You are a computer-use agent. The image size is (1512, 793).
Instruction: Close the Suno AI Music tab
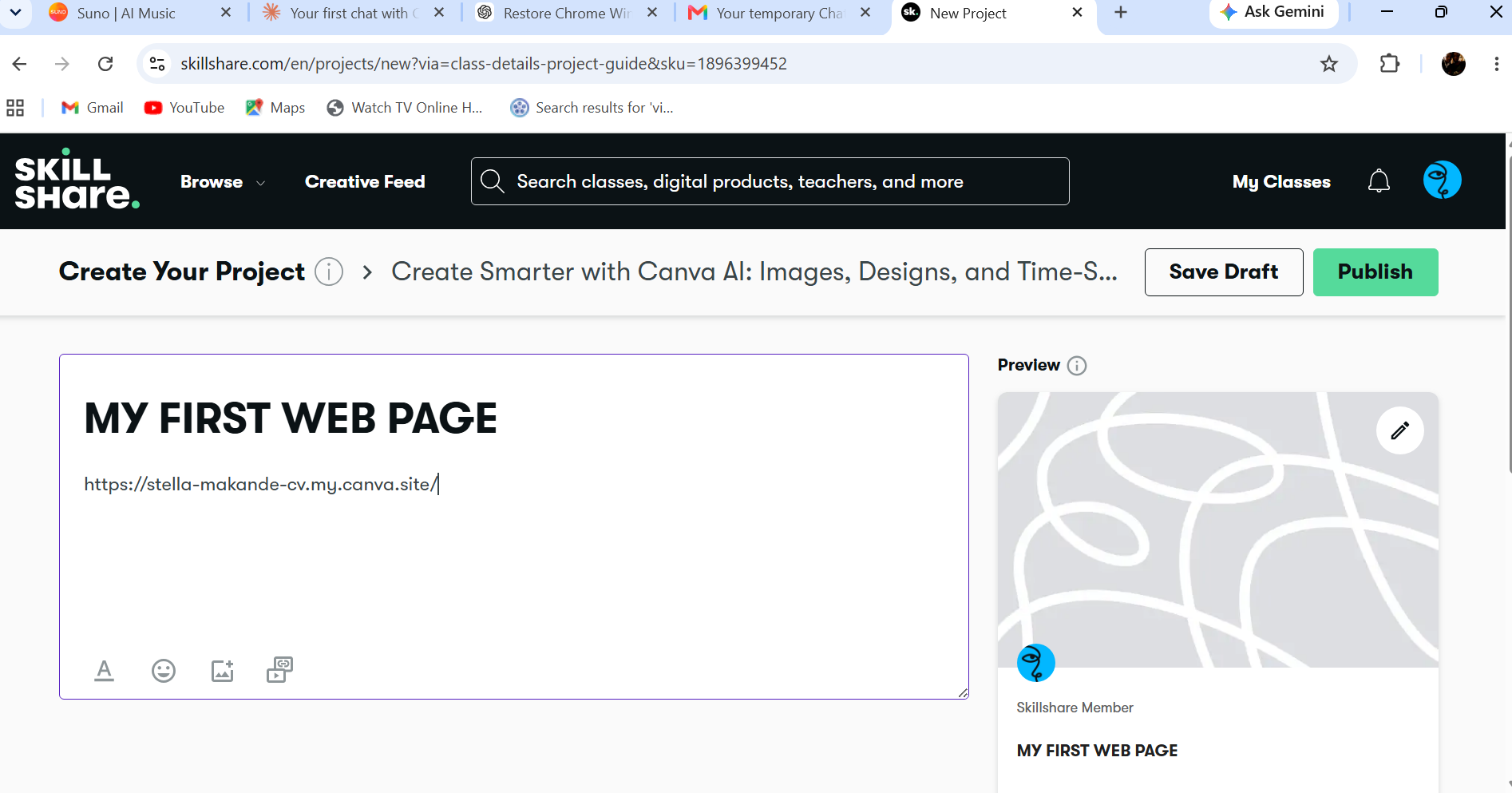click(226, 13)
